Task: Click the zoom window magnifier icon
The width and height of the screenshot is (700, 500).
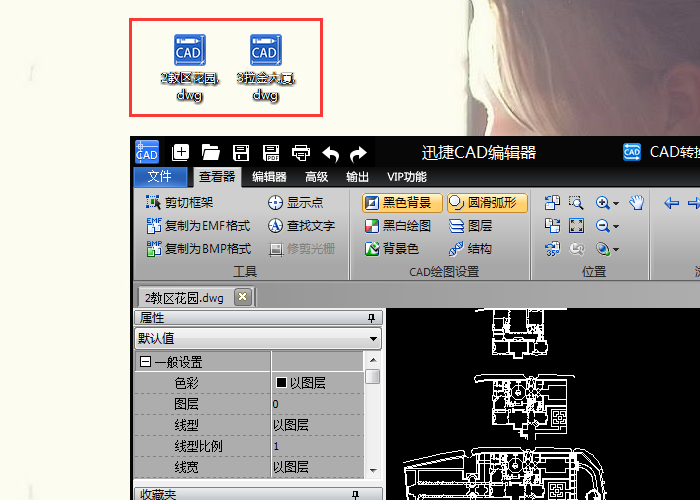Action: (x=576, y=203)
